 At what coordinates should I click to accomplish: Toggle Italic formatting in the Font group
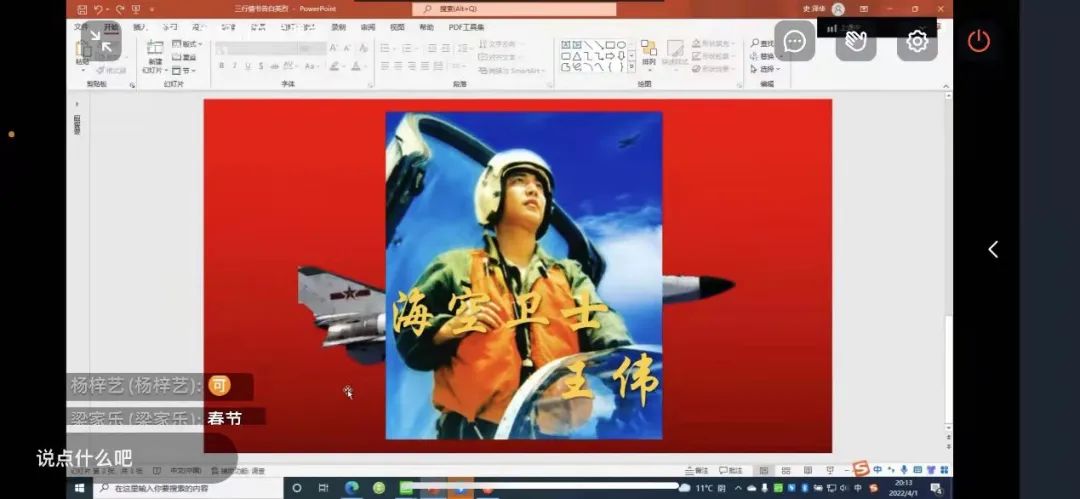tap(234, 66)
